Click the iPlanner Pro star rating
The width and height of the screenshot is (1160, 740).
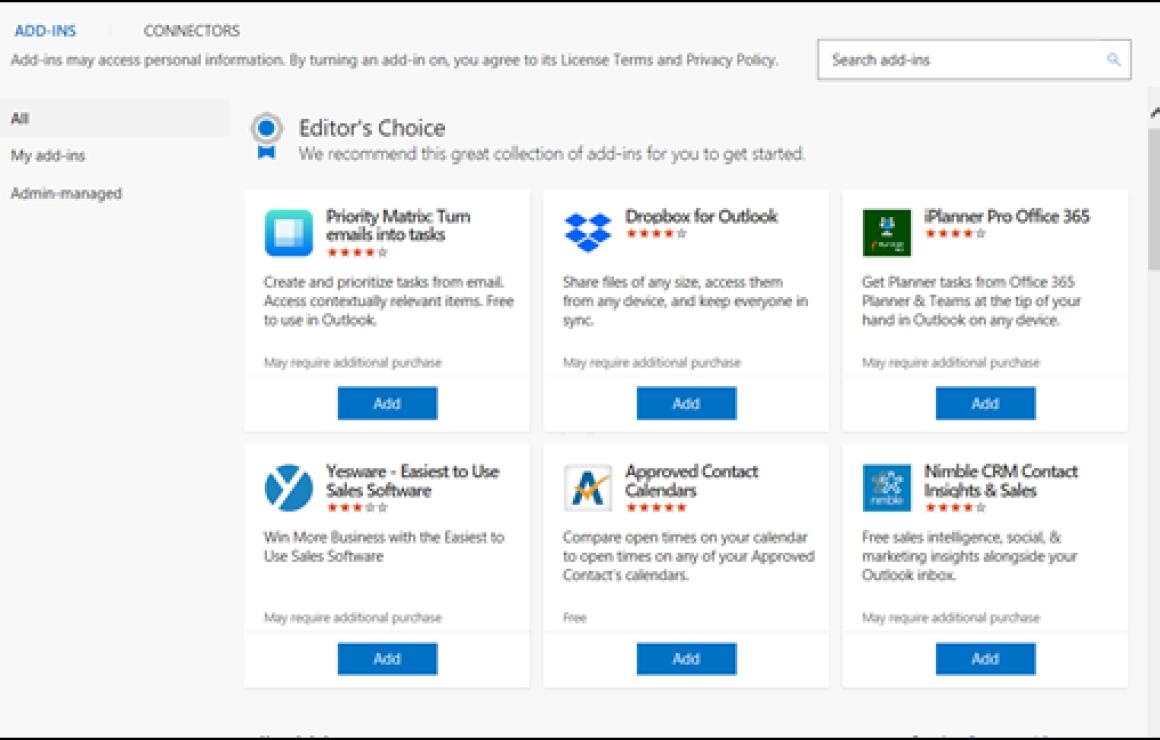tap(955, 234)
